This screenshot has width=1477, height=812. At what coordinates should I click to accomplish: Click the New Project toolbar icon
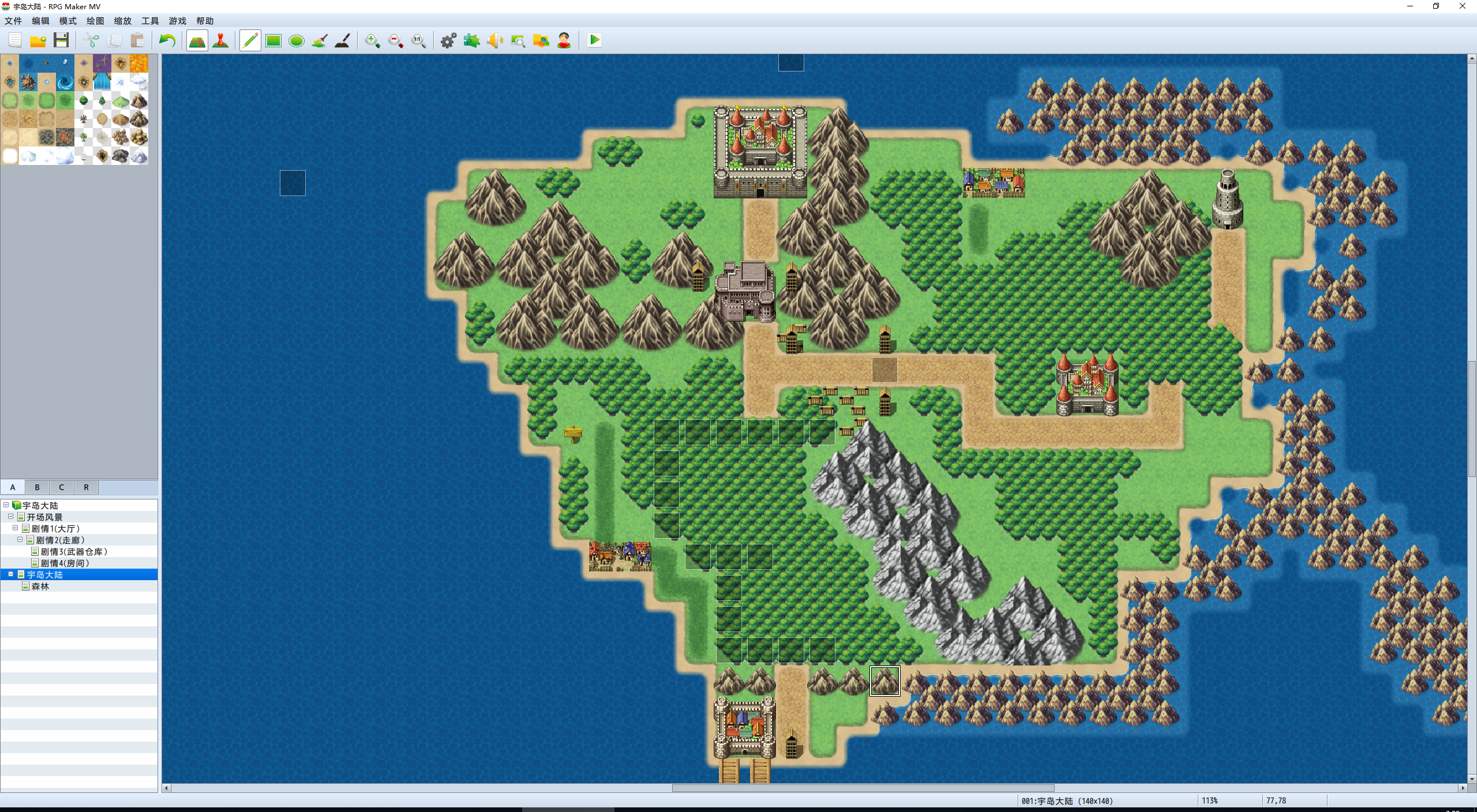[15, 40]
